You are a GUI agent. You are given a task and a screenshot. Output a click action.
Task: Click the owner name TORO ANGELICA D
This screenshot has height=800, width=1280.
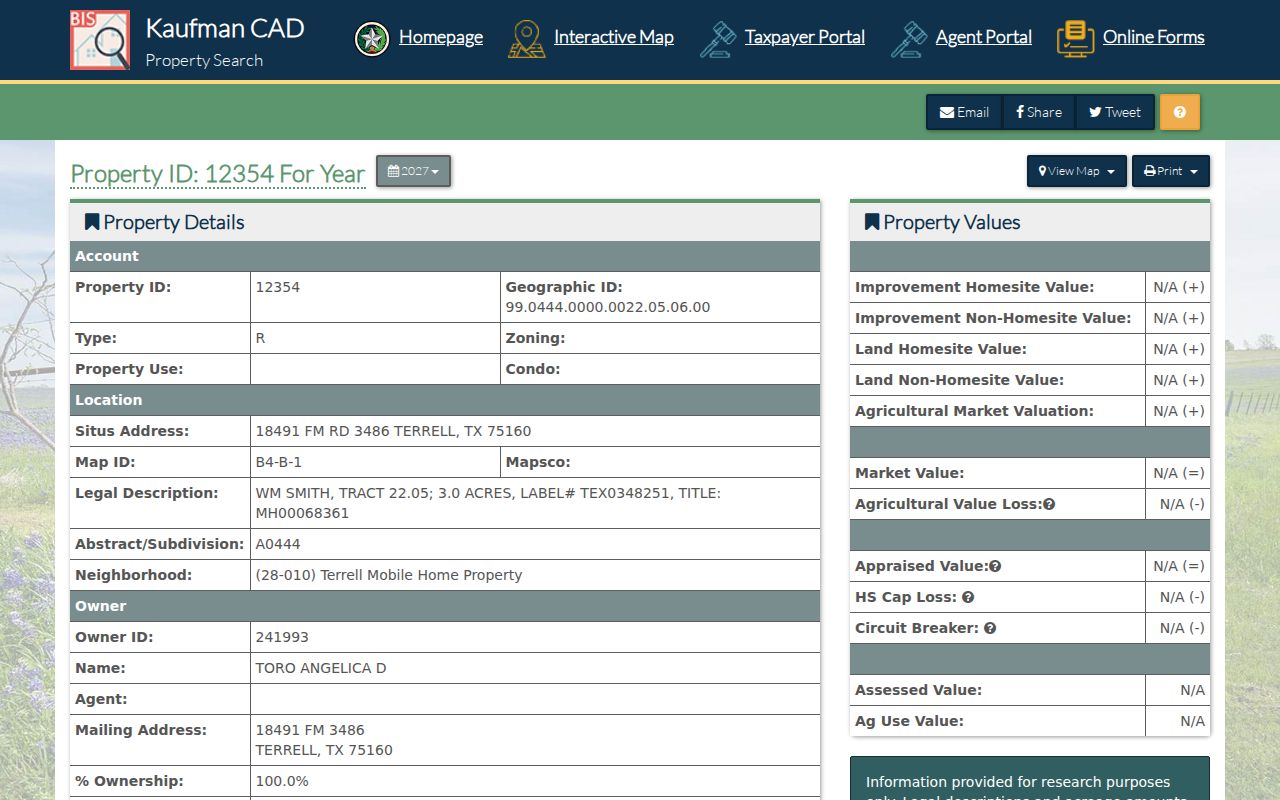[321, 668]
